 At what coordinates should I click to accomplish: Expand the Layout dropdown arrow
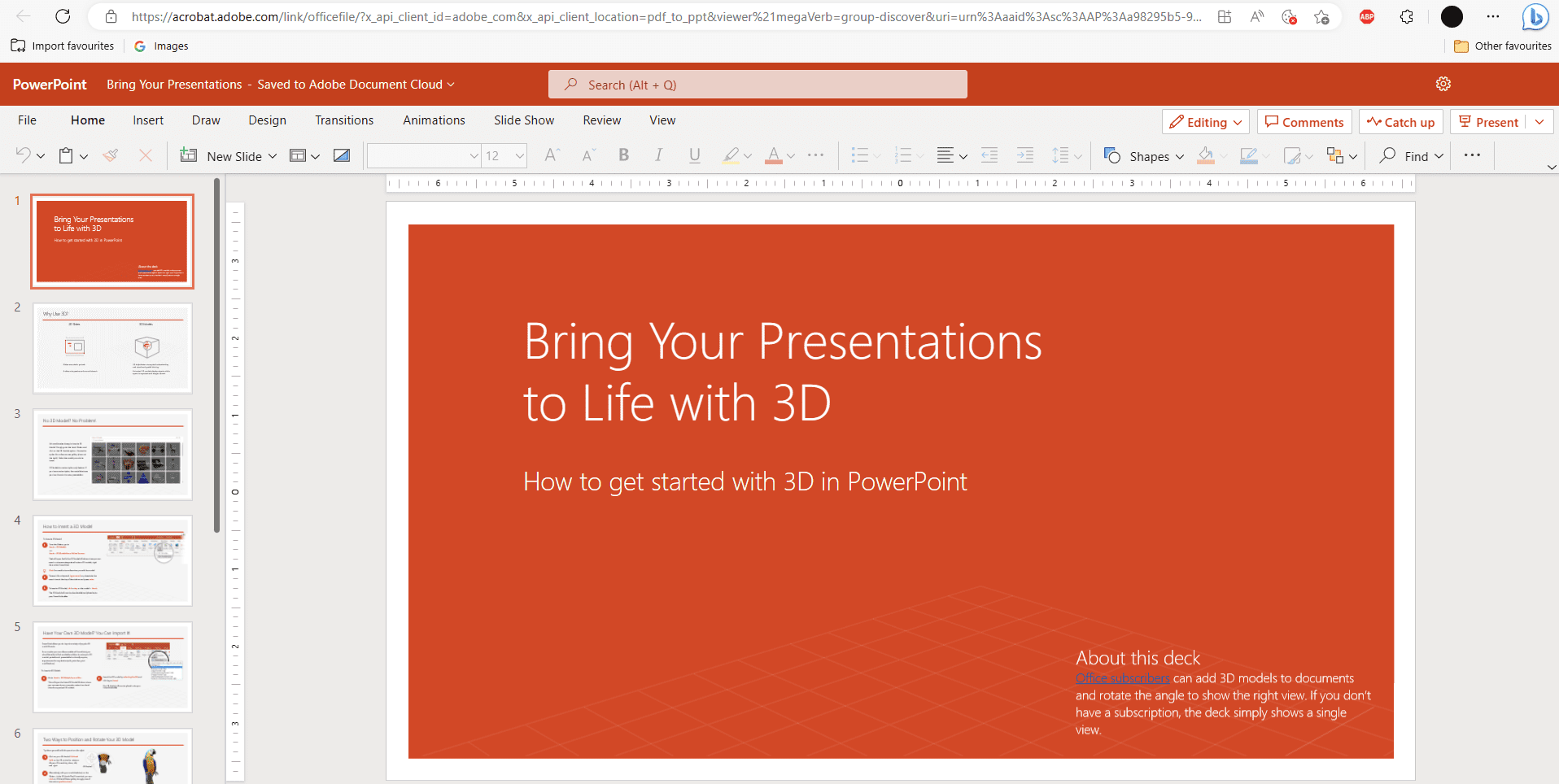[316, 156]
